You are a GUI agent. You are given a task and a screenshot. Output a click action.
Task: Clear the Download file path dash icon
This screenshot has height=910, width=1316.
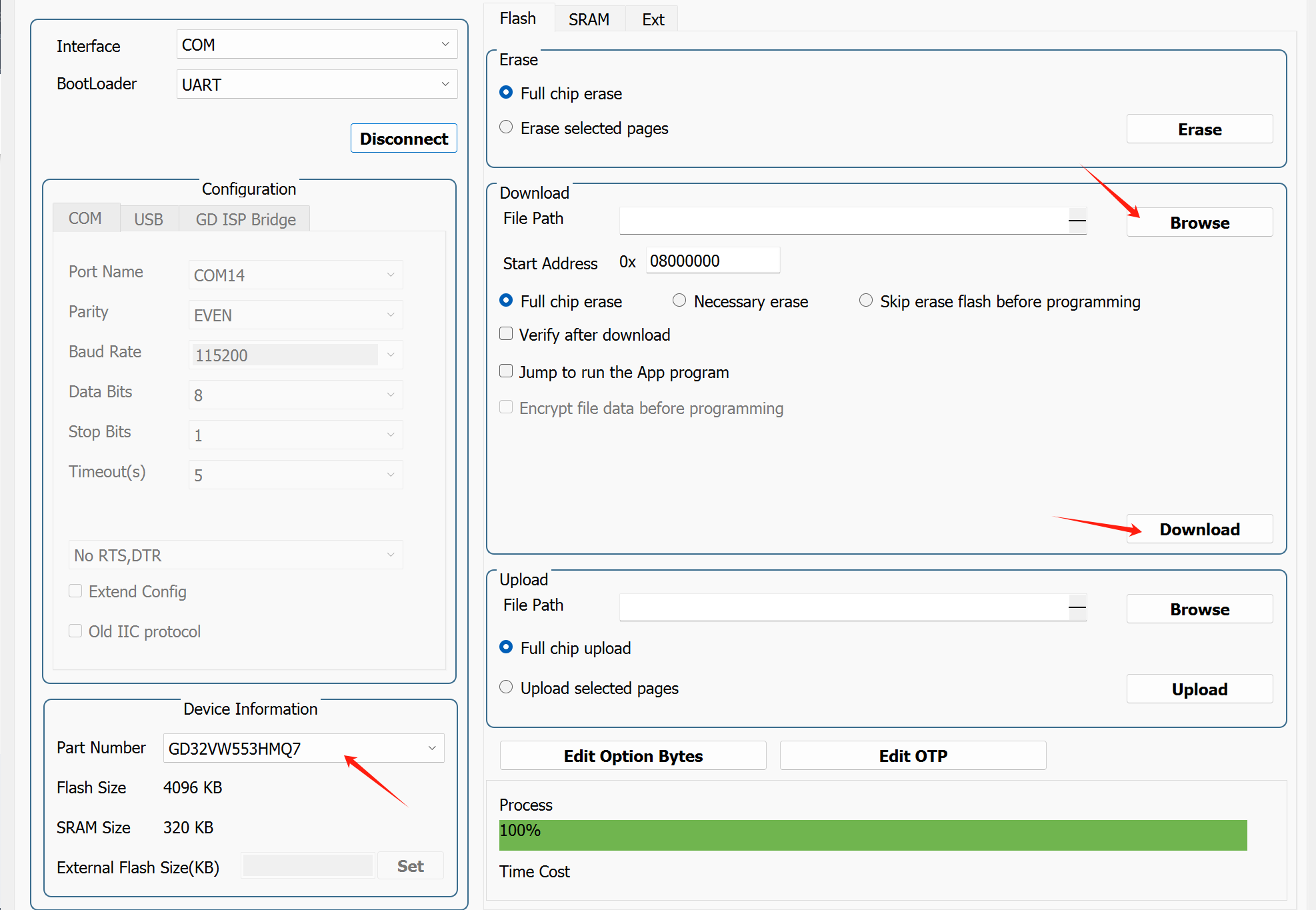tap(1077, 221)
